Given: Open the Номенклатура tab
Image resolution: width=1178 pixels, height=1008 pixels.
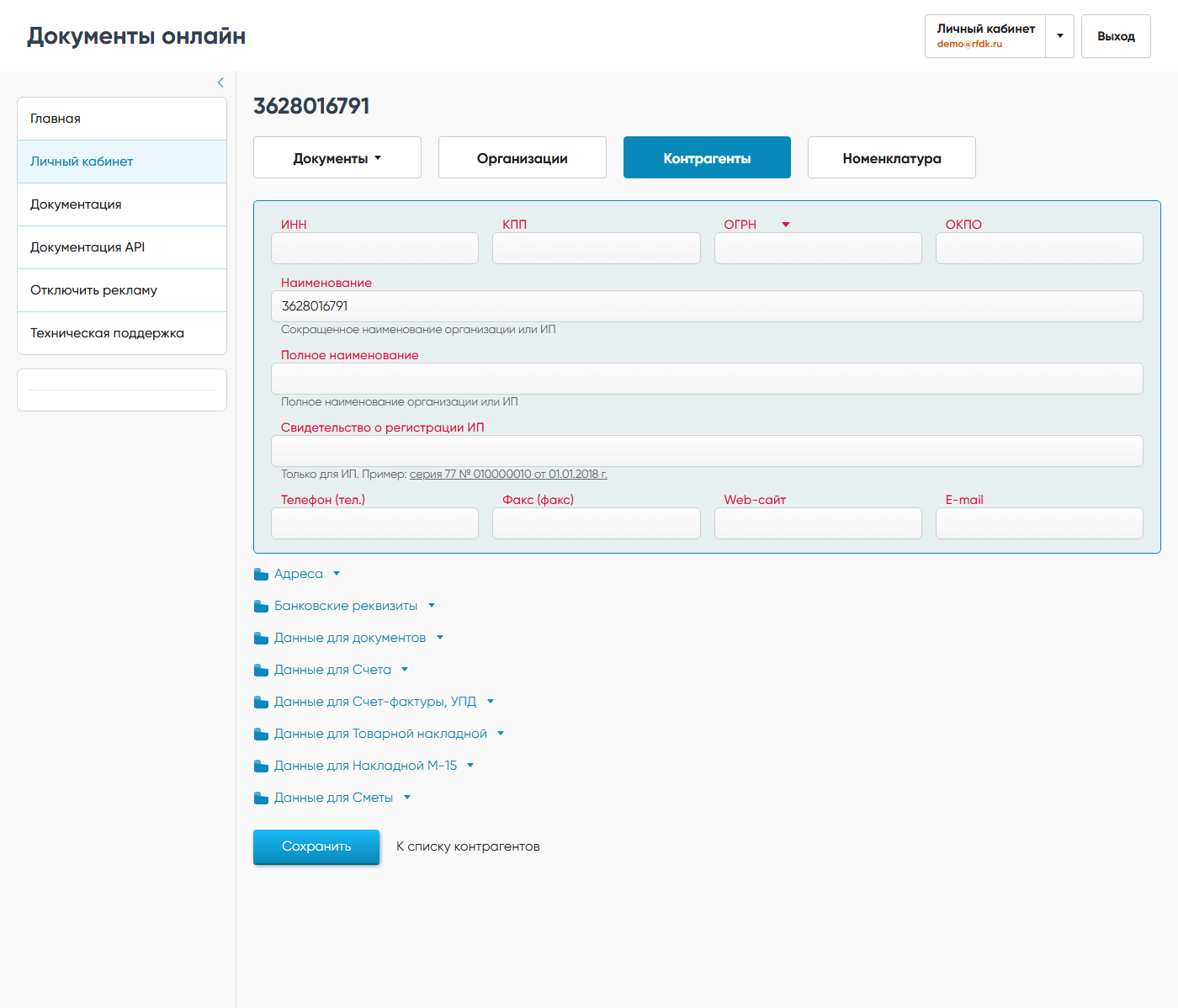Looking at the screenshot, I should click(892, 157).
